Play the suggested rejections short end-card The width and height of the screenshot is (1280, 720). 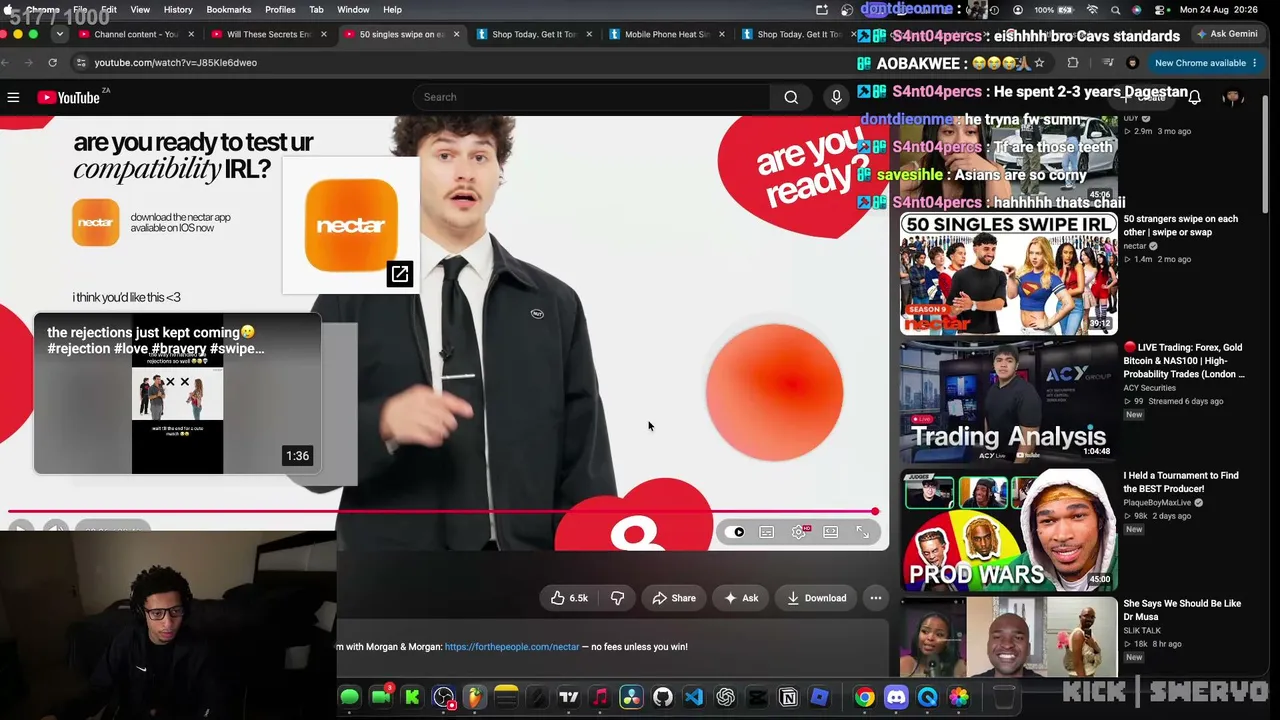178,394
